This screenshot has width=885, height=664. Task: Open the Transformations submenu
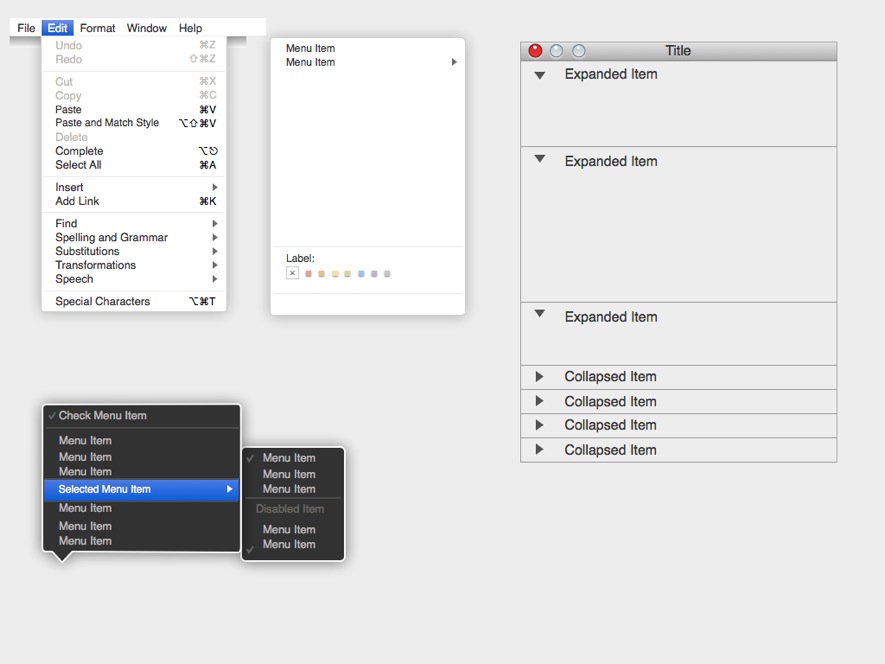point(95,265)
